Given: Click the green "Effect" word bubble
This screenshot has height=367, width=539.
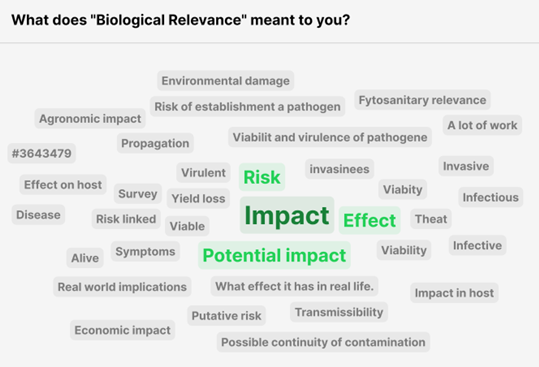Looking at the screenshot, I should coord(370,220).
